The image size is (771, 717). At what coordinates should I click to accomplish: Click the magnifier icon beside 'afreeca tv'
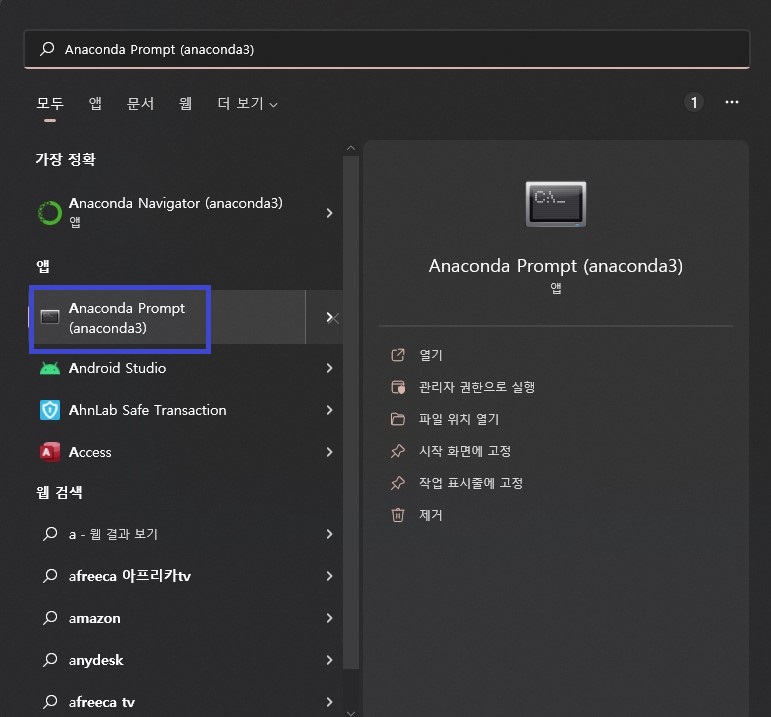(x=50, y=702)
